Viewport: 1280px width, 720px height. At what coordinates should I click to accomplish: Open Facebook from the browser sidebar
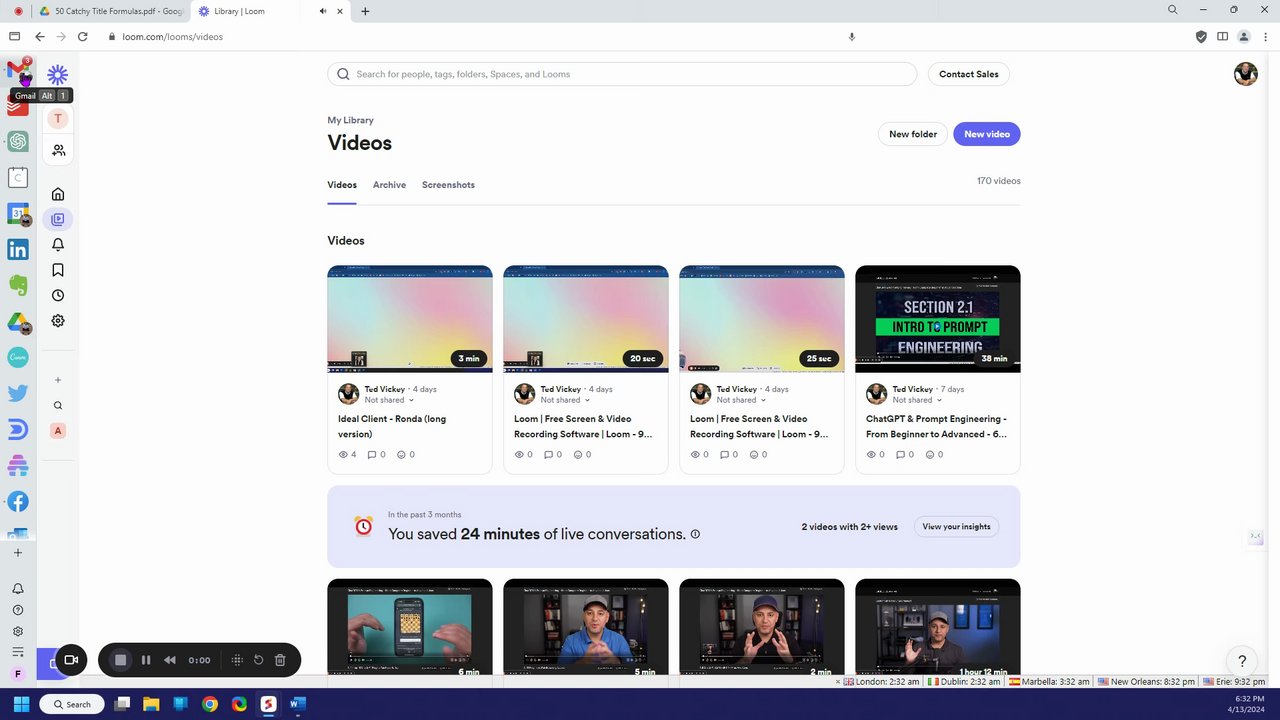(18, 501)
